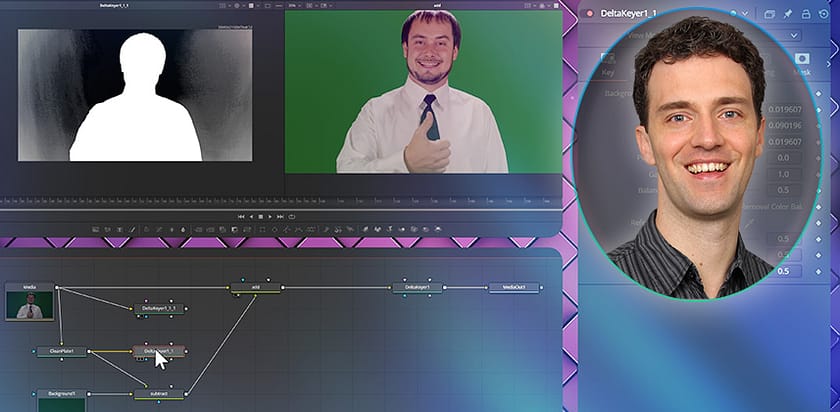Select the add node in the node graph
Screen dimensions: 840x412
tap(256, 288)
